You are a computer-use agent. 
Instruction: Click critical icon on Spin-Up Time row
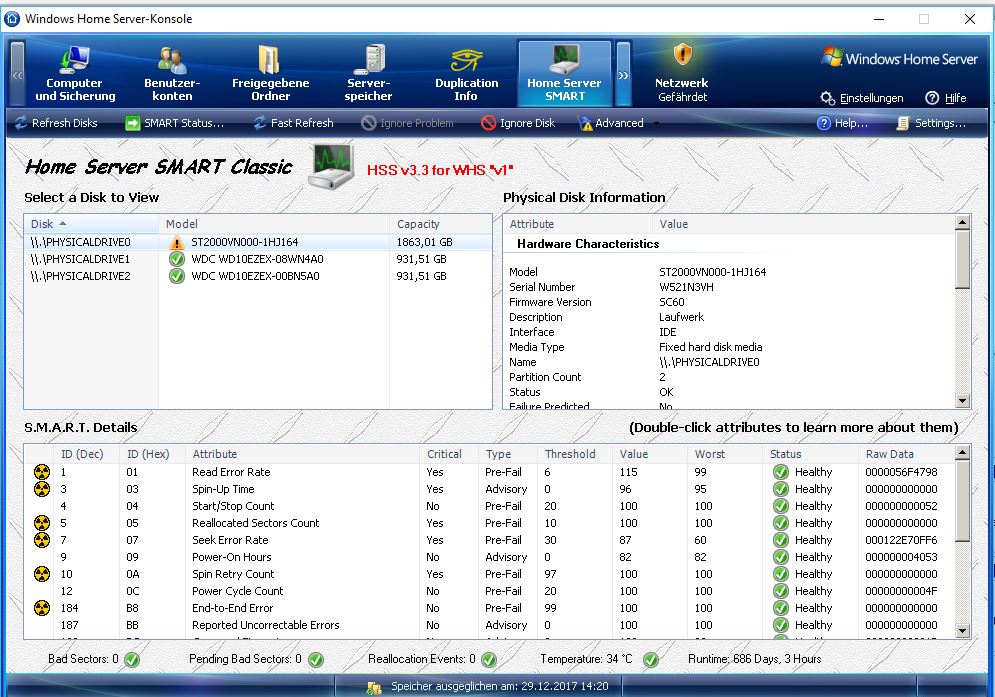click(42, 489)
